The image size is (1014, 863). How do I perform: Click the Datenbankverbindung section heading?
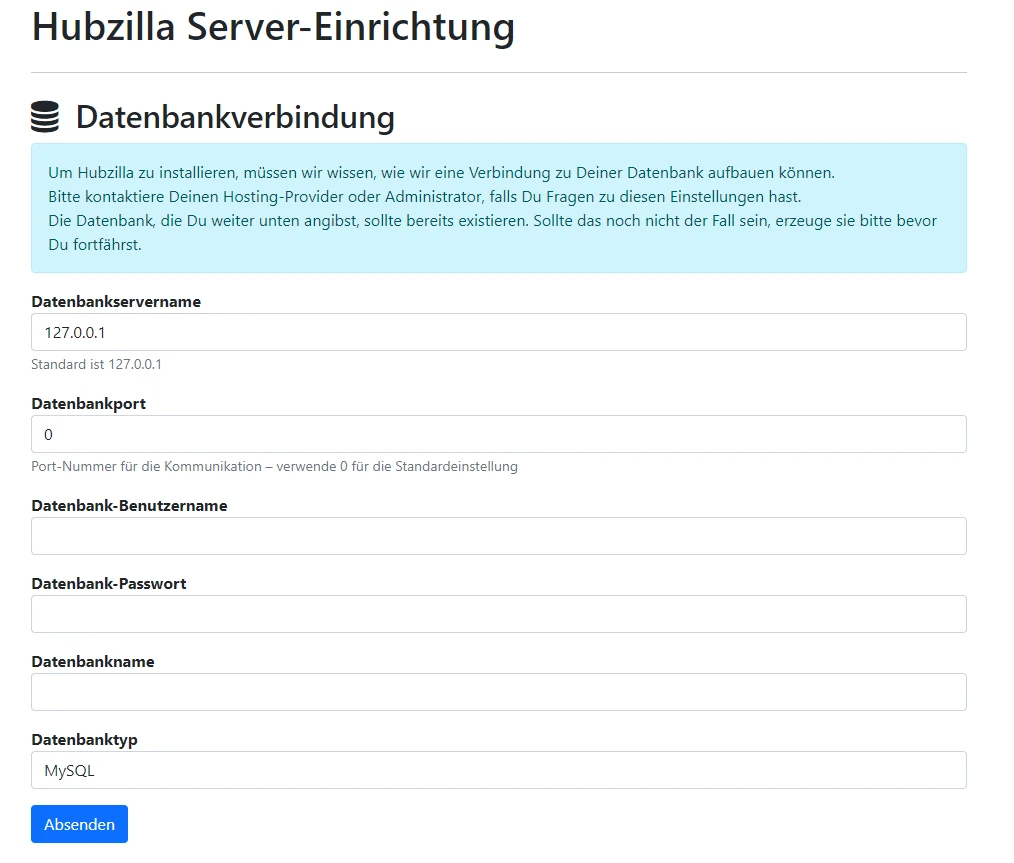(x=235, y=117)
